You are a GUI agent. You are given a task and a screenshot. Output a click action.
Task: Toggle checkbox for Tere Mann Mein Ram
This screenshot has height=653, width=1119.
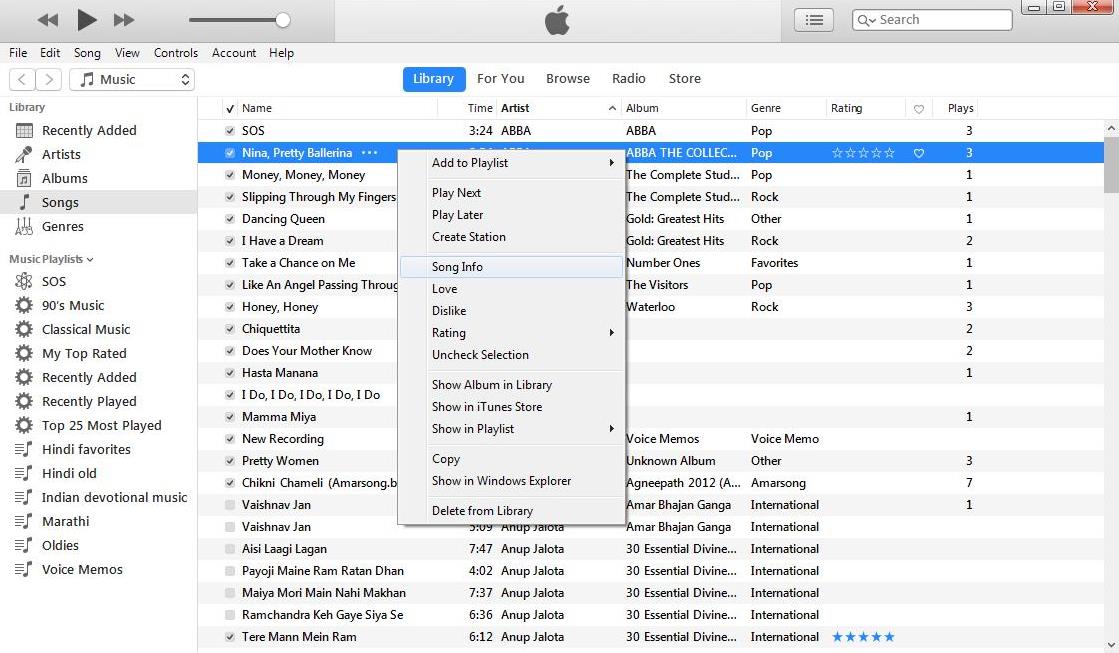[230, 637]
